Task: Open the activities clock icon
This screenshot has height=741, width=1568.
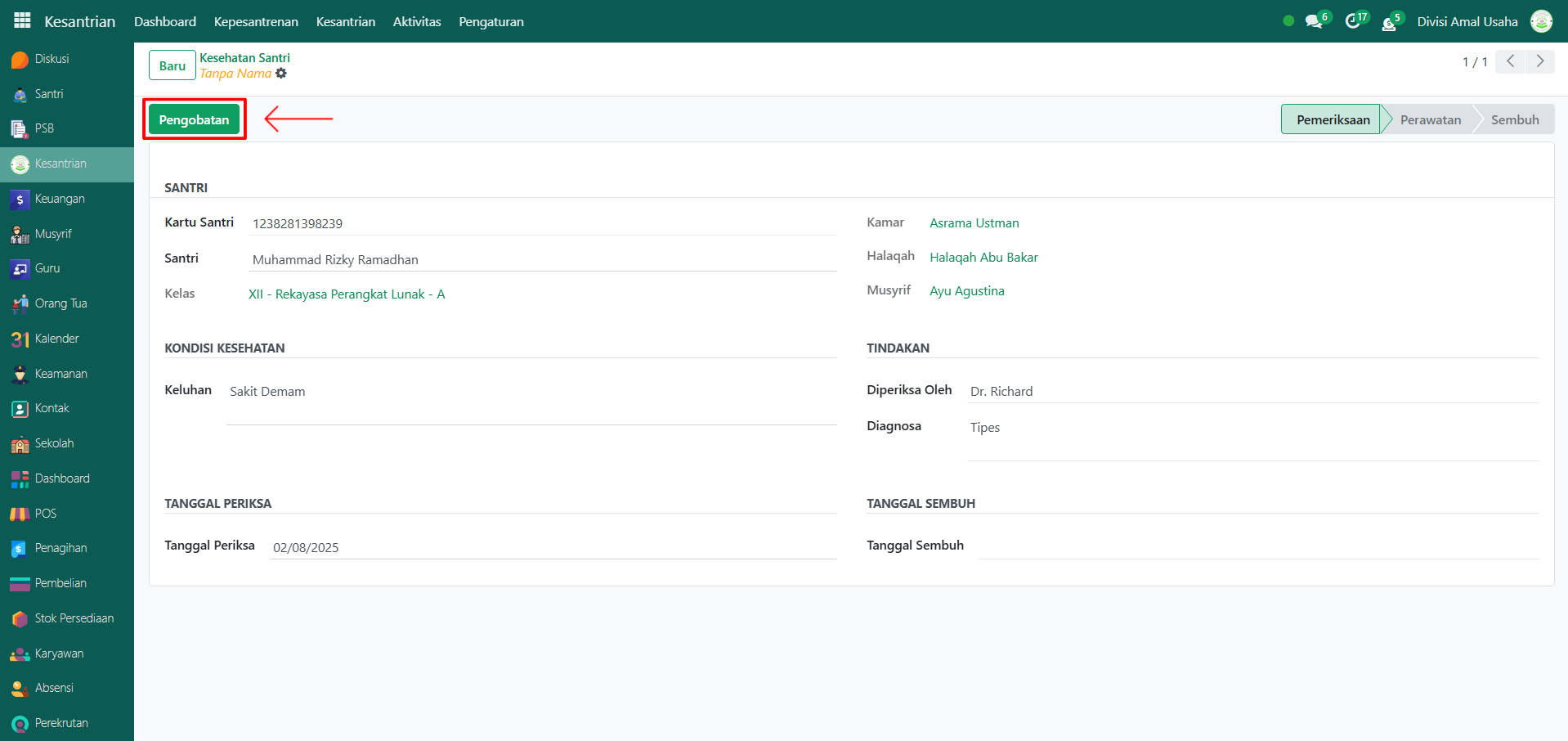Action: coord(1352,21)
